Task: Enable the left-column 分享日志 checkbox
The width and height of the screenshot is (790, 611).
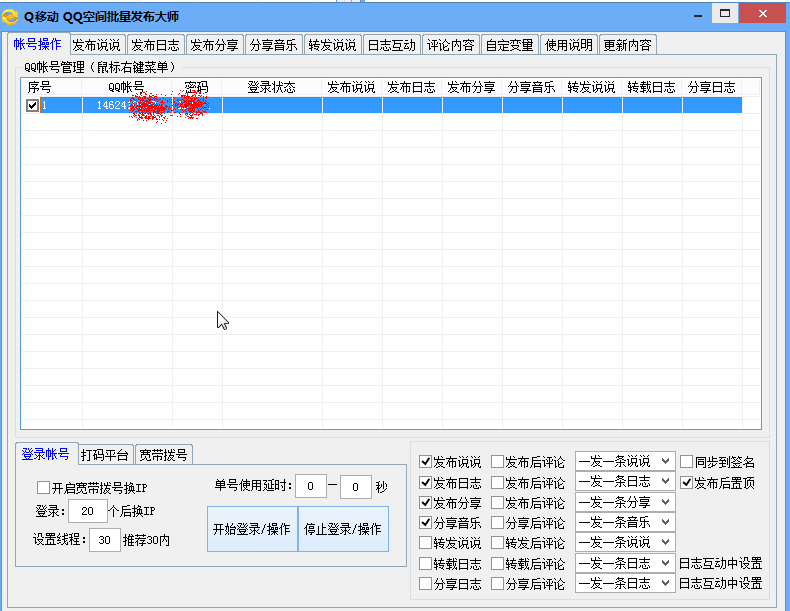Action: tap(425, 584)
